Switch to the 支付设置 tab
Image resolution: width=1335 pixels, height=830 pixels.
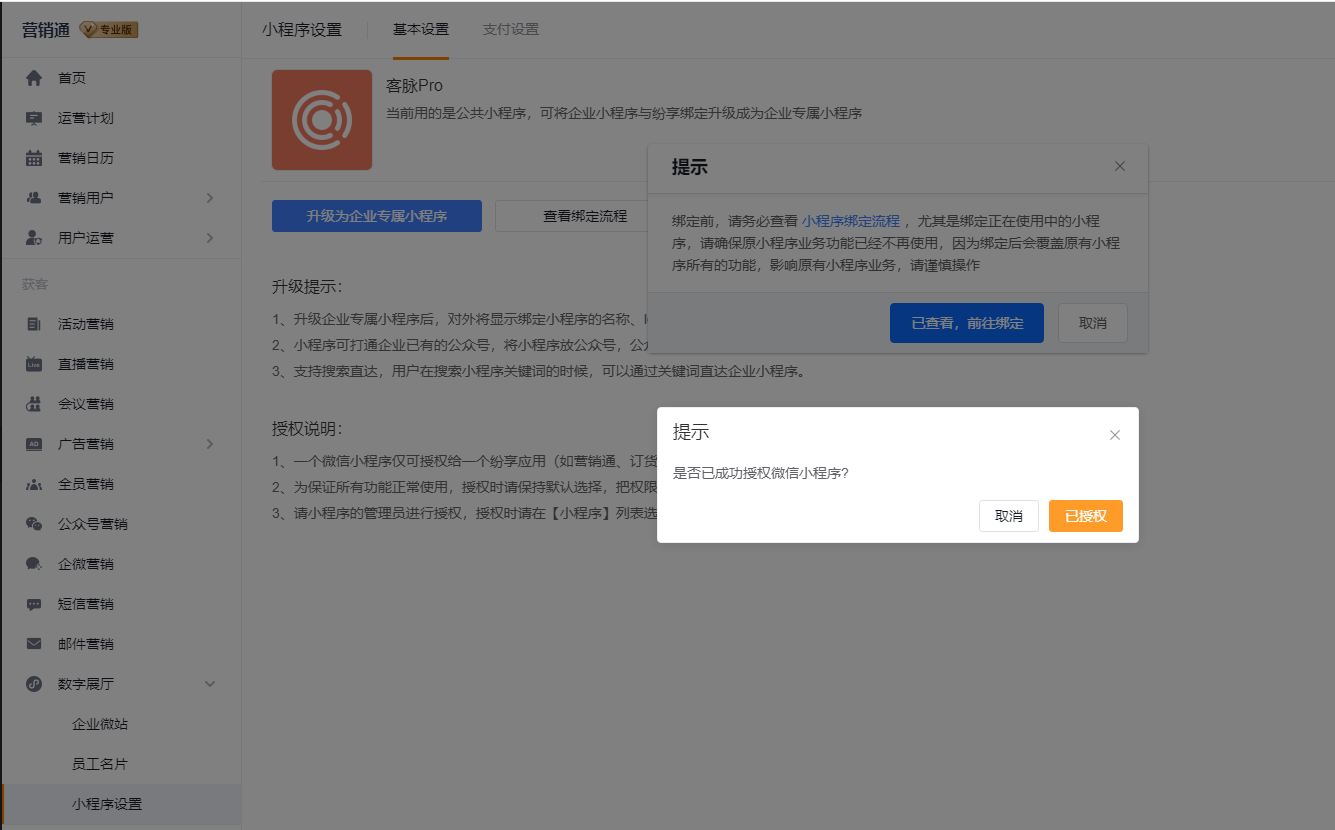click(x=511, y=30)
